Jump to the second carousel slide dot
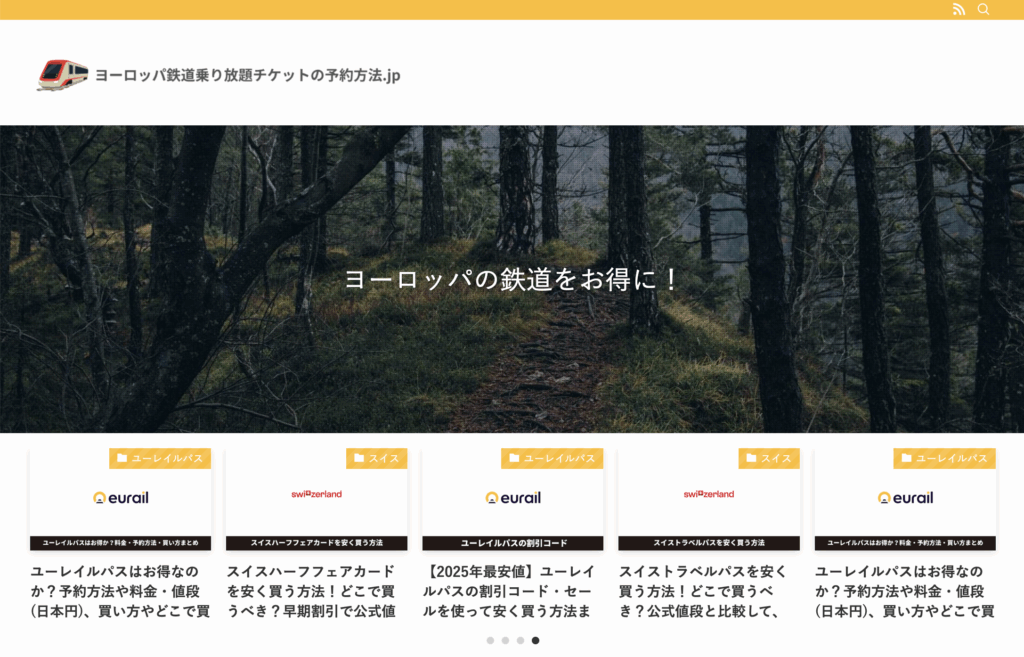Image resolution: width=1024 pixels, height=657 pixels. 505,641
